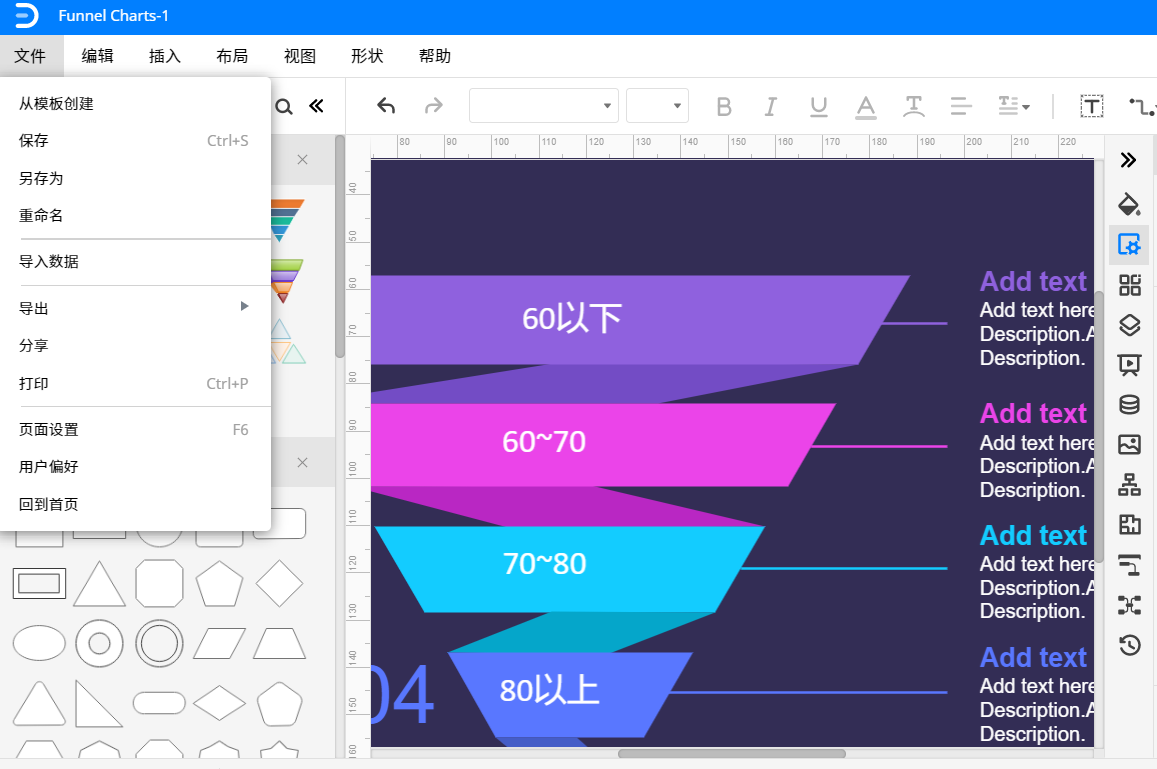The image size is (1157, 769).
Task: Toggle bold text formatting
Action: pyautogui.click(x=724, y=107)
